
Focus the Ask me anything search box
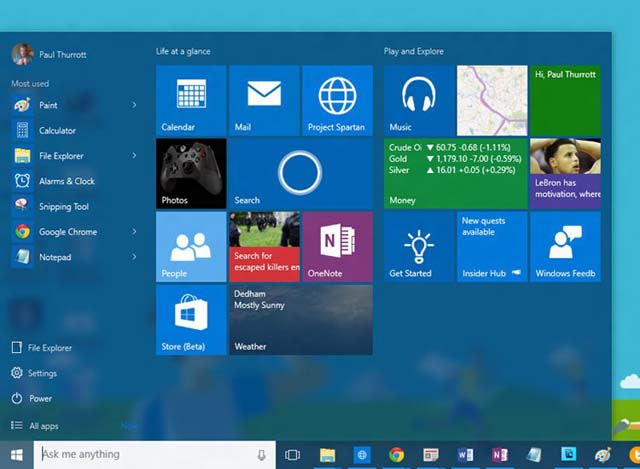pos(154,455)
